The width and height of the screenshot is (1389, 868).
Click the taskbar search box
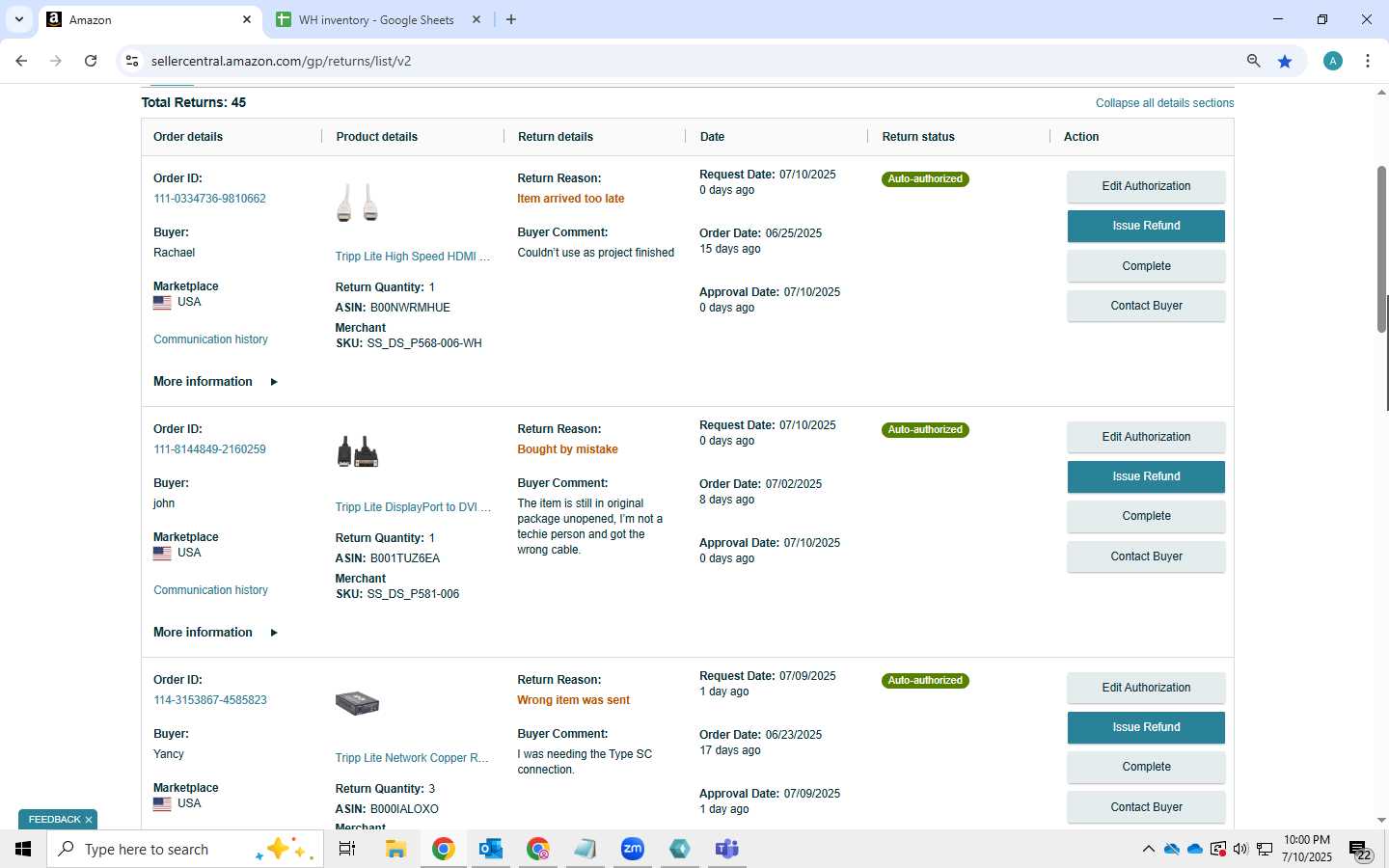(x=185, y=849)
